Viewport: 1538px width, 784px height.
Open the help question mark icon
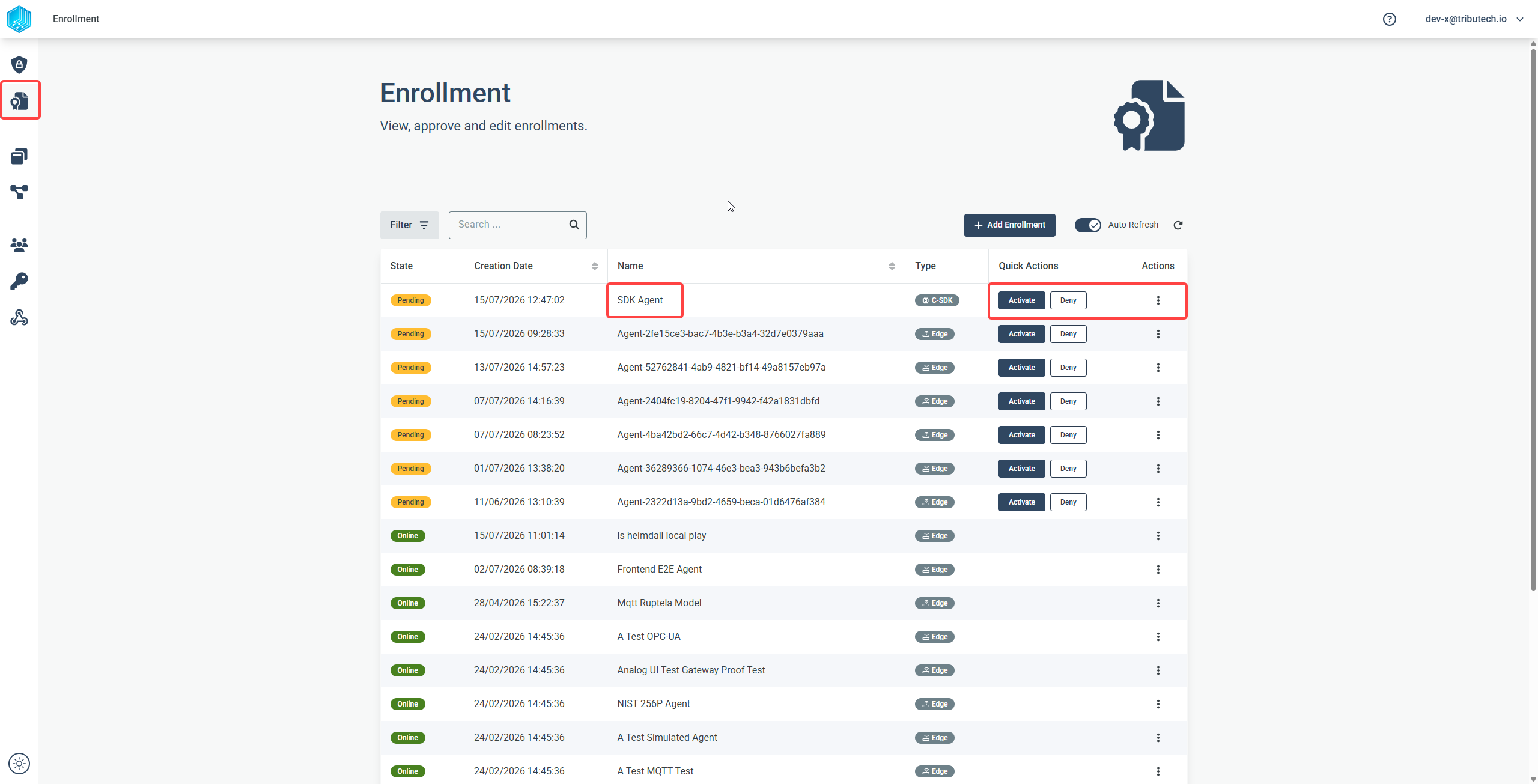pos(1389,19)
